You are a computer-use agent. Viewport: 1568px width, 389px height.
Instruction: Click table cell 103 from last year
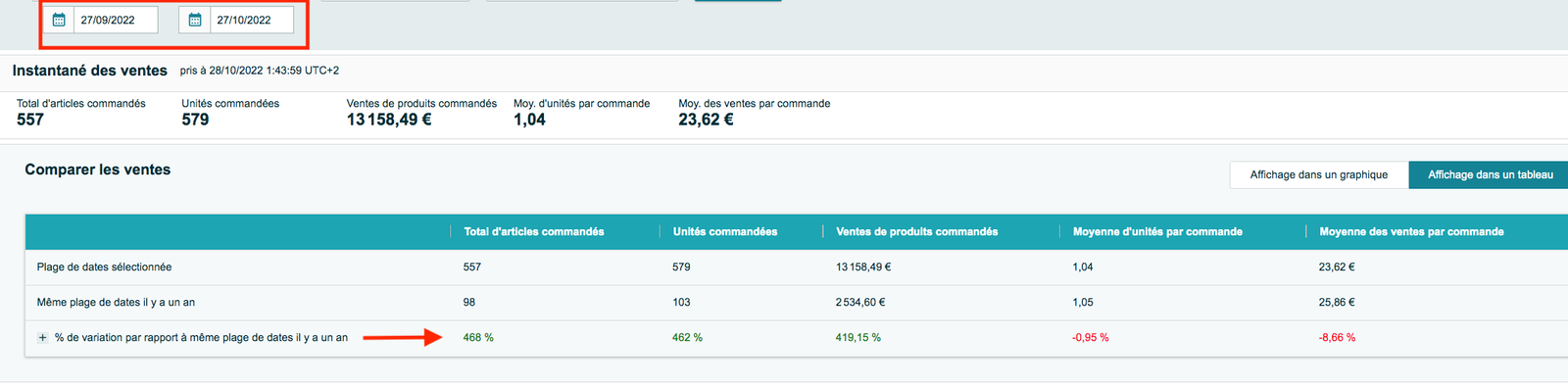[x=681, y=302]
